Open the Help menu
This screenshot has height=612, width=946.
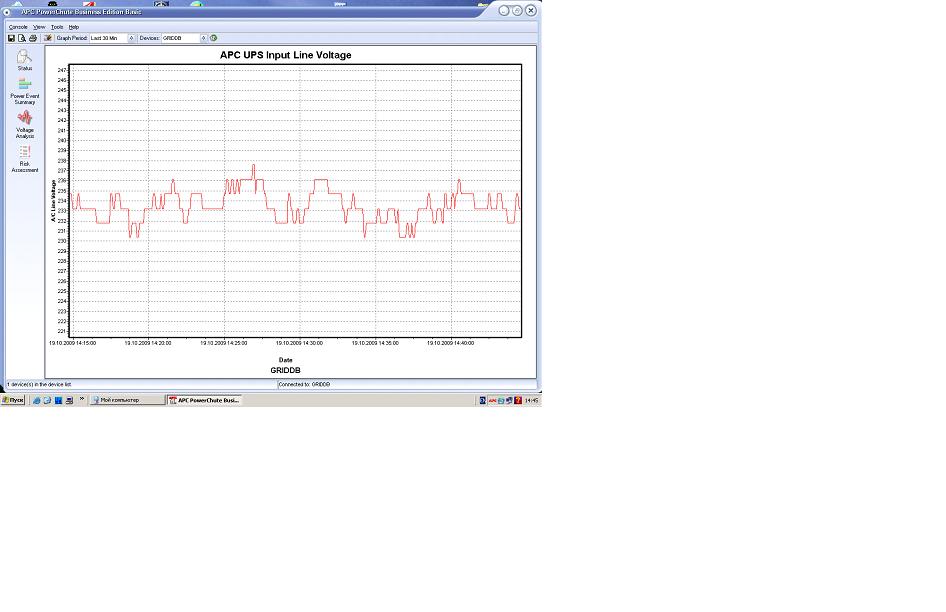74,27
